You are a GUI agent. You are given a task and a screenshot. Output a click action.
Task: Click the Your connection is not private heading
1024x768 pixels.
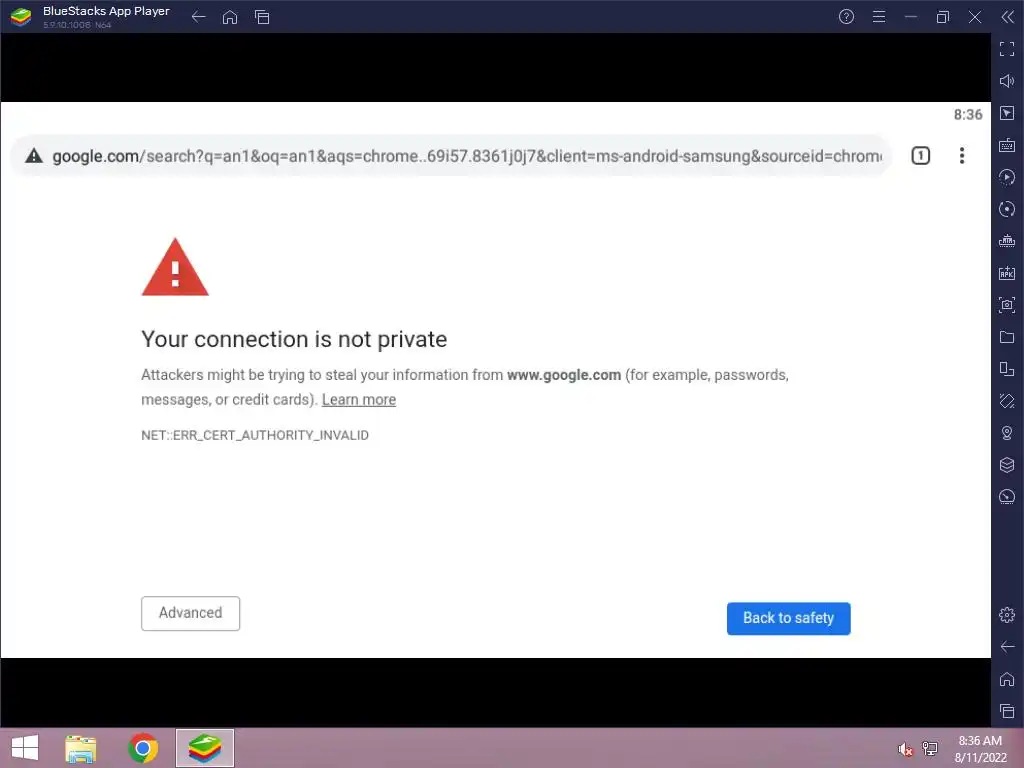294,339
